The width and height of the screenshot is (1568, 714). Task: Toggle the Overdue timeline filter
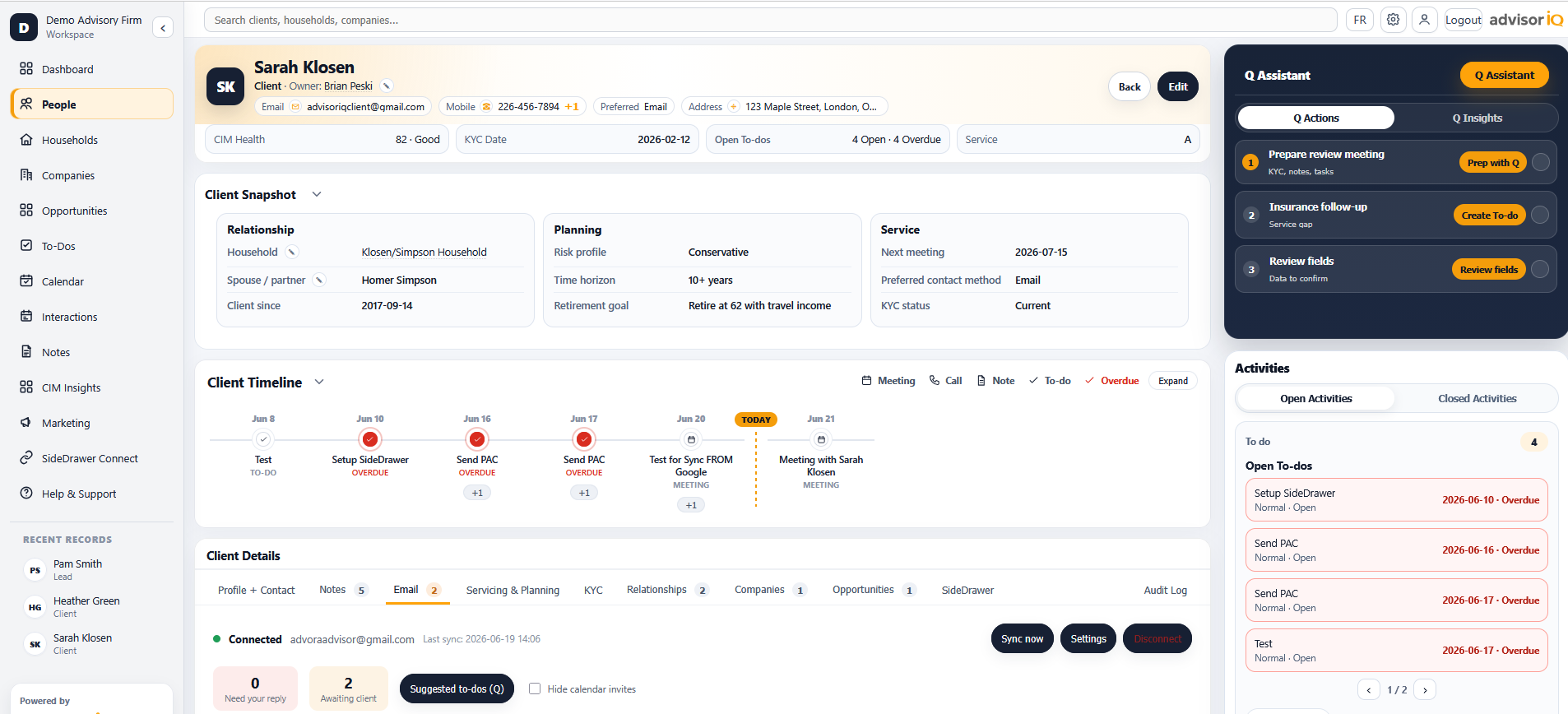(x=1111, y=381)
